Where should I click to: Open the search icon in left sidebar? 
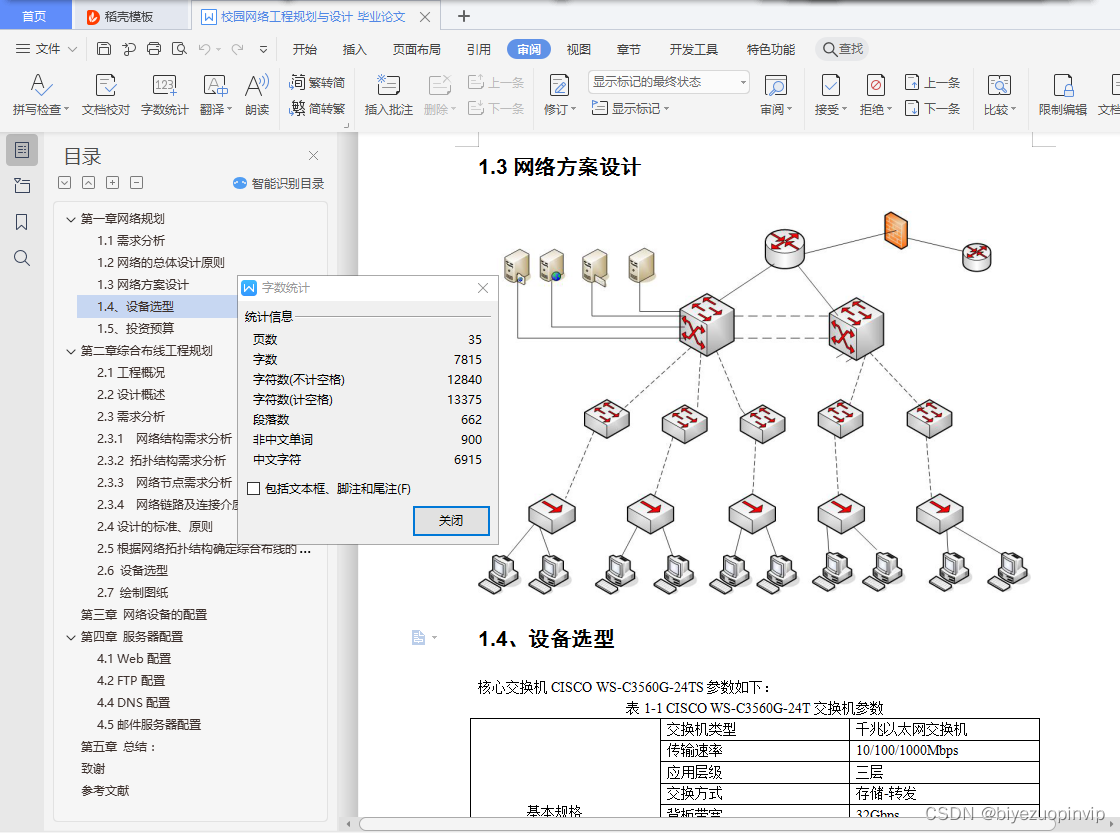[x=22, y=258]
